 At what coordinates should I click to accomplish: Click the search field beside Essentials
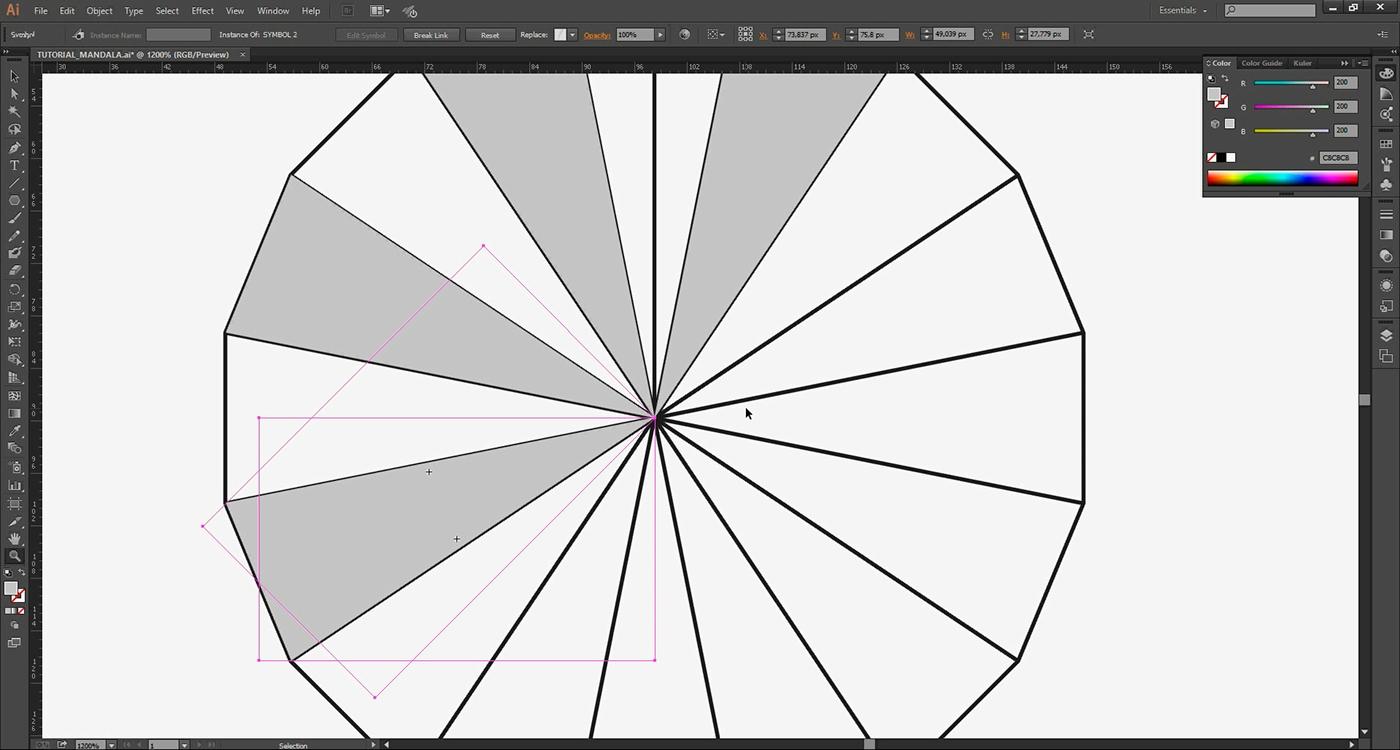coord(1270,10)
